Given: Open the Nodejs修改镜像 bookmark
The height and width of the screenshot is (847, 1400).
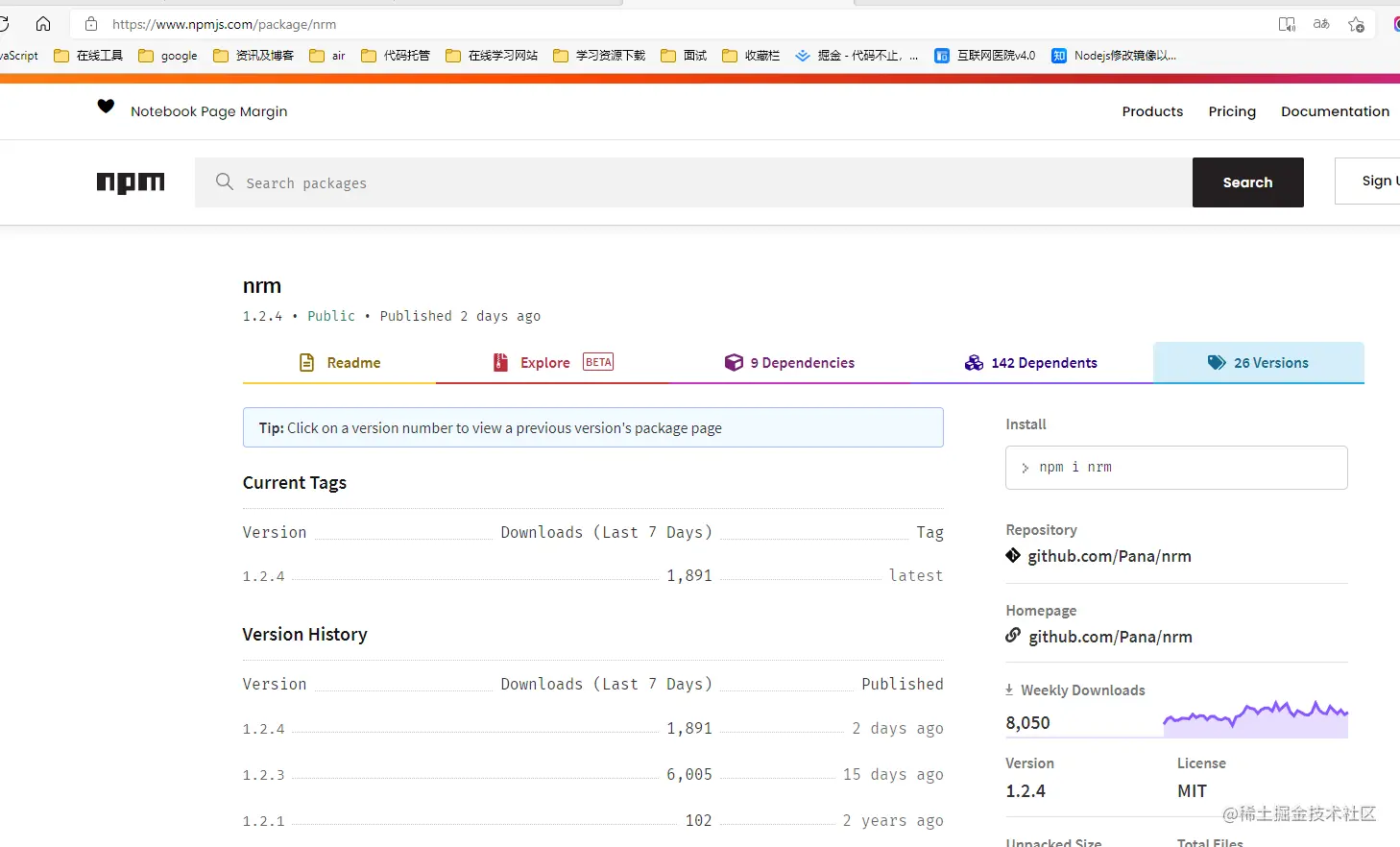Looking at the screenshot, I should 1114,56.
